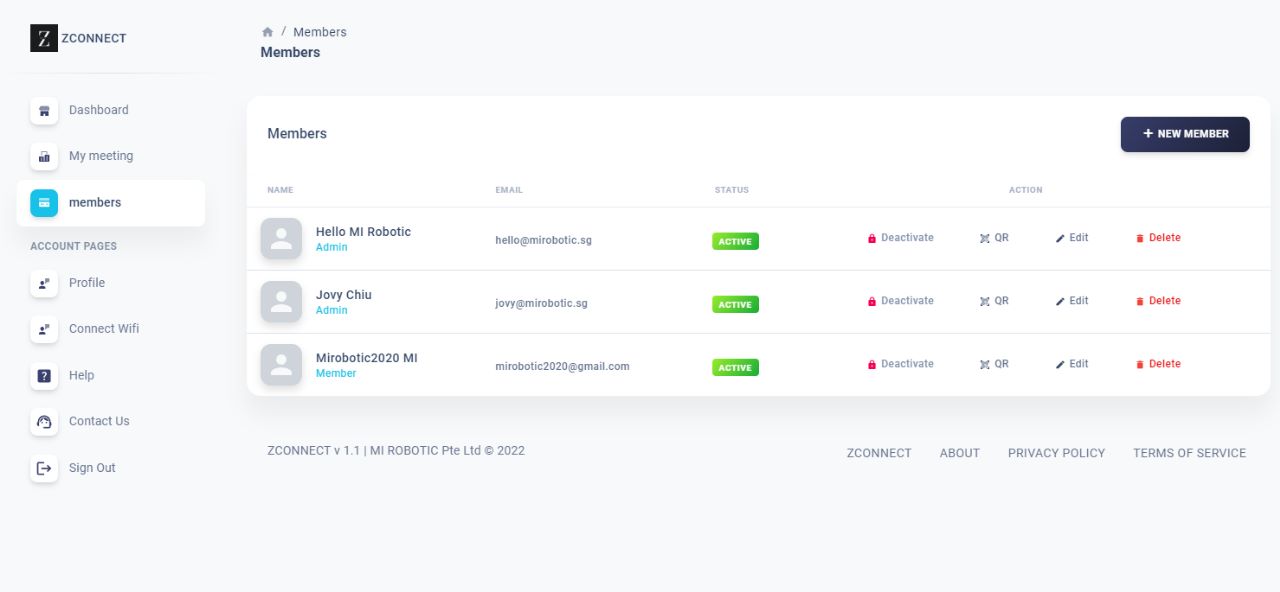Click the Sign Out arrow icon

(x=44, y=468)
